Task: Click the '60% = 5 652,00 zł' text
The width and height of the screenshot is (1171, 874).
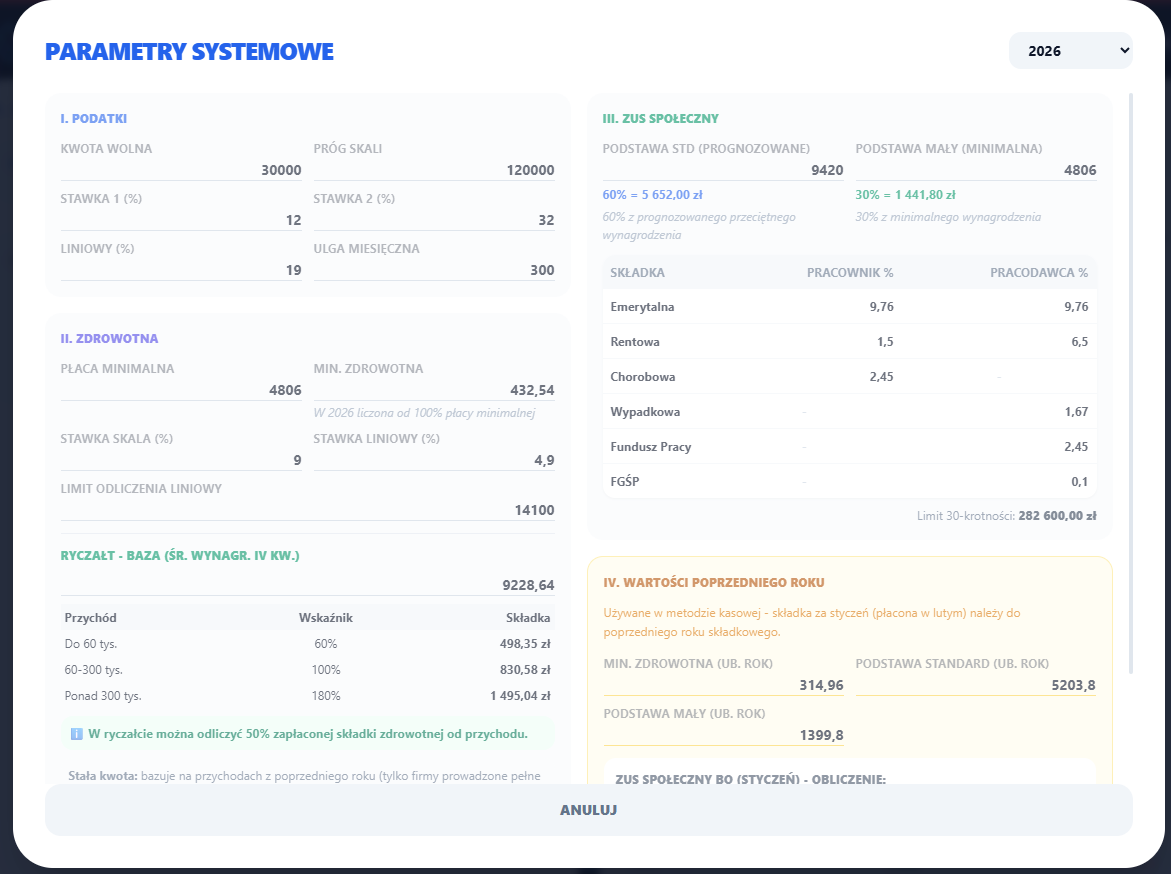Action: pyautogui.click(x=653, y=195)
